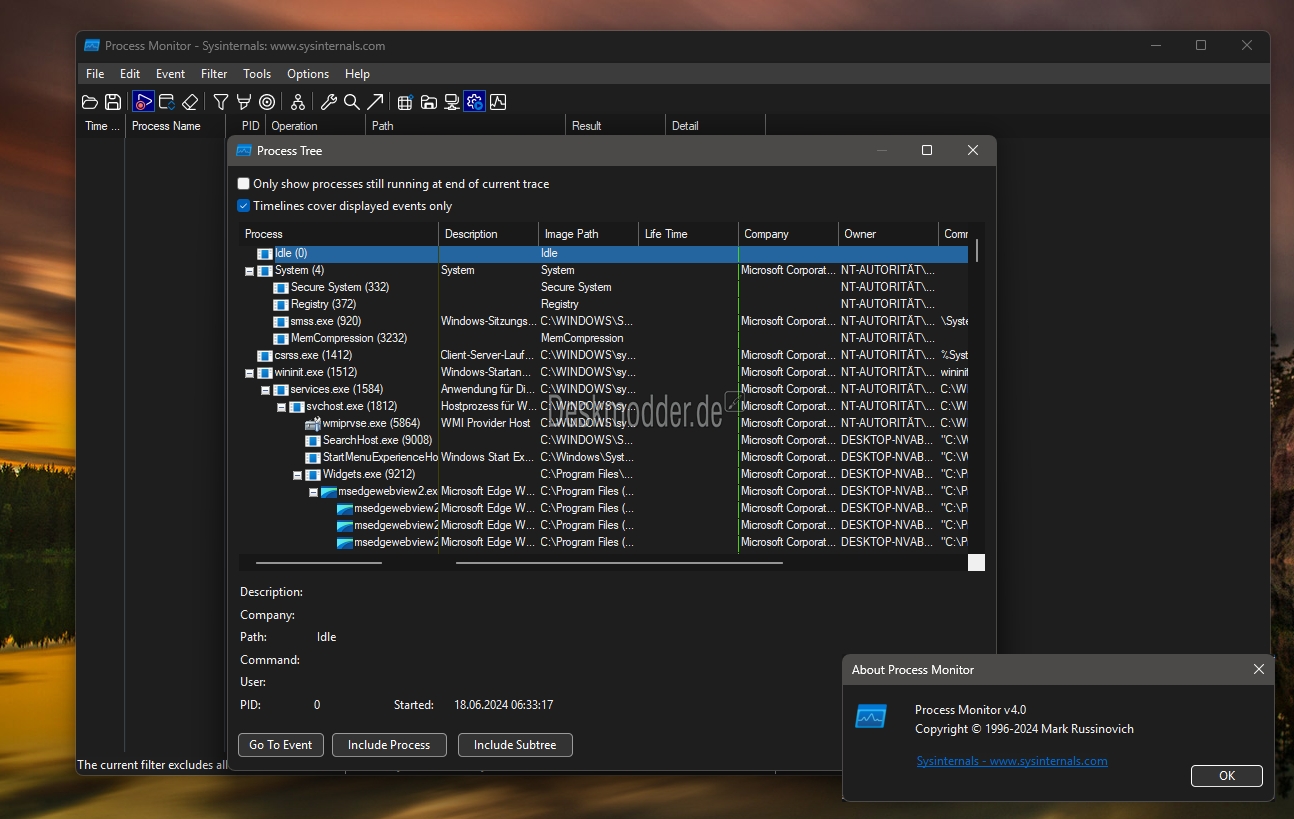
Task: Click the Owner column header
Action: (888, 234)
